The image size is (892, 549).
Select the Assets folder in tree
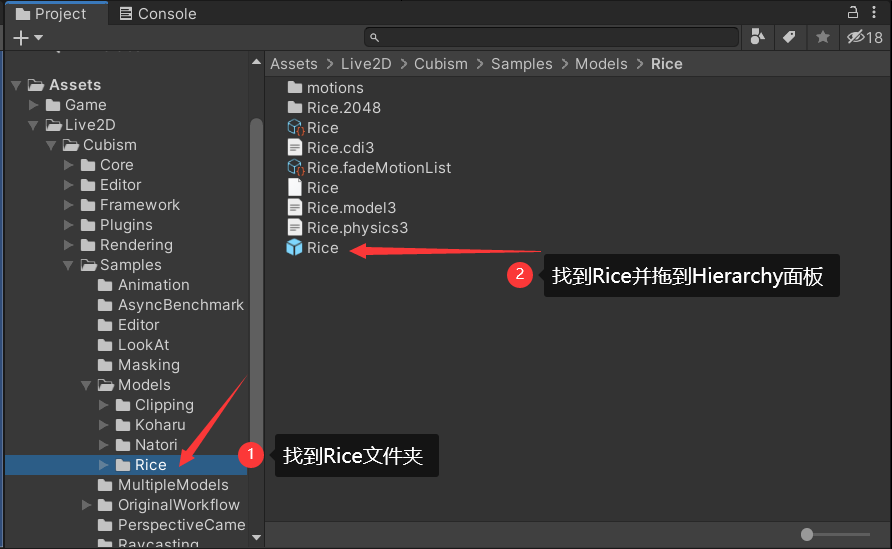click(x=64, y=85)
